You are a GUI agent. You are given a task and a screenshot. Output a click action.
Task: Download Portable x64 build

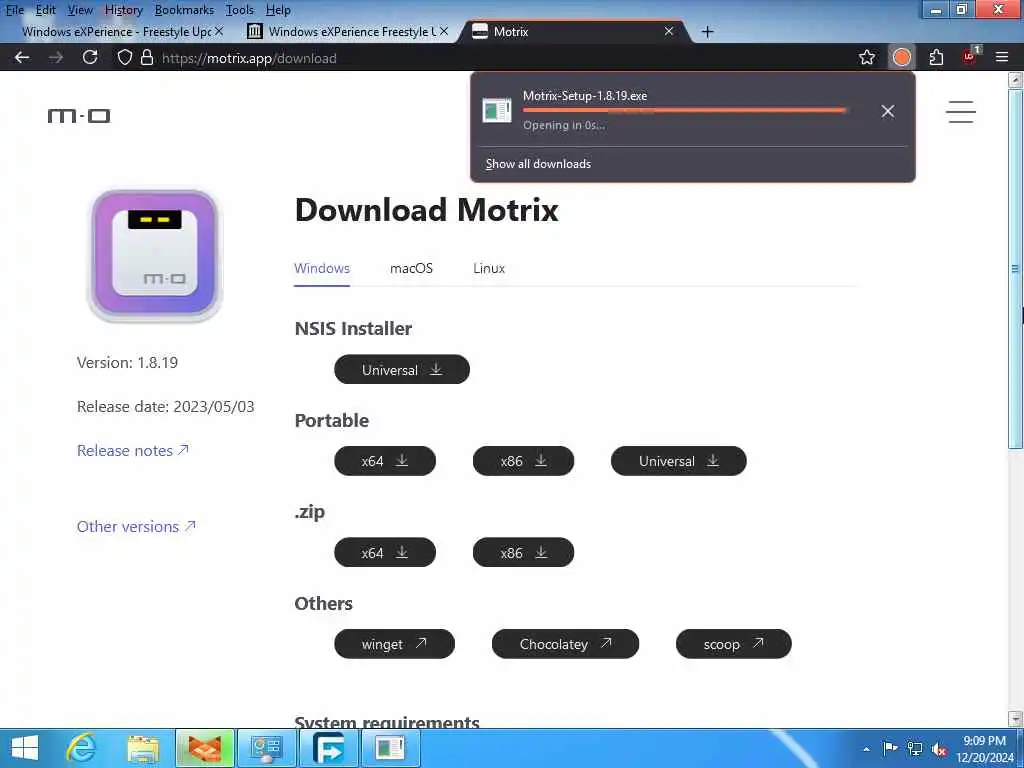(385, 461)
